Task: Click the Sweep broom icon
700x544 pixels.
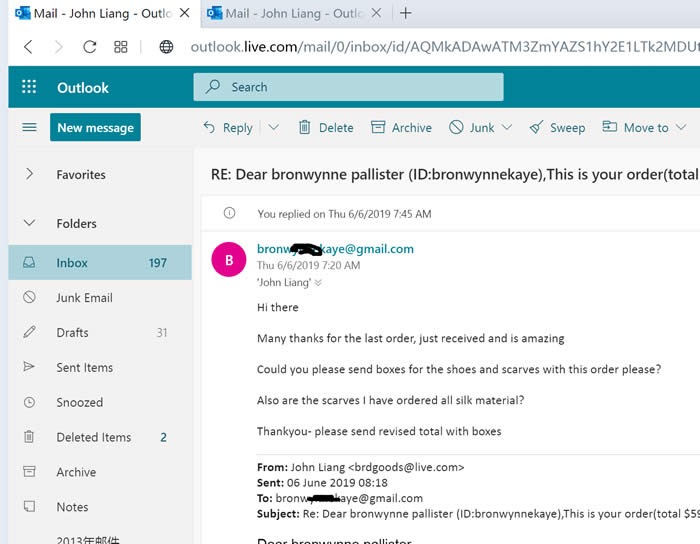Action: click(536, 127)
